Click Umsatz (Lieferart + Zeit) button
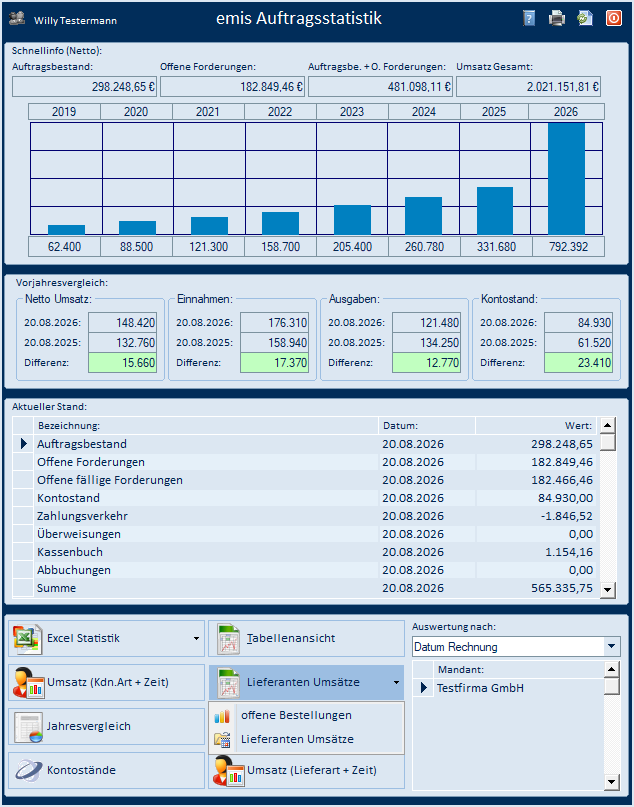This screenshot has width=634, height=807. [306, 770]
